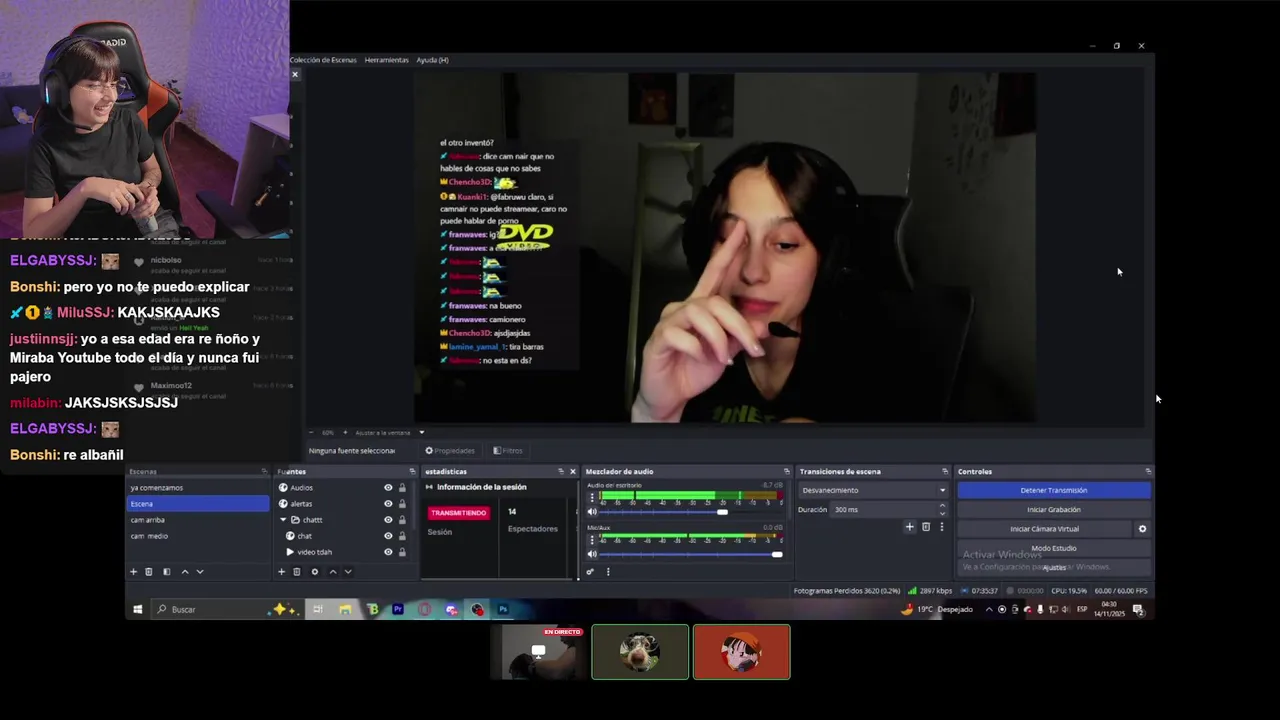Open Herramientas menu

click(386, 60)
